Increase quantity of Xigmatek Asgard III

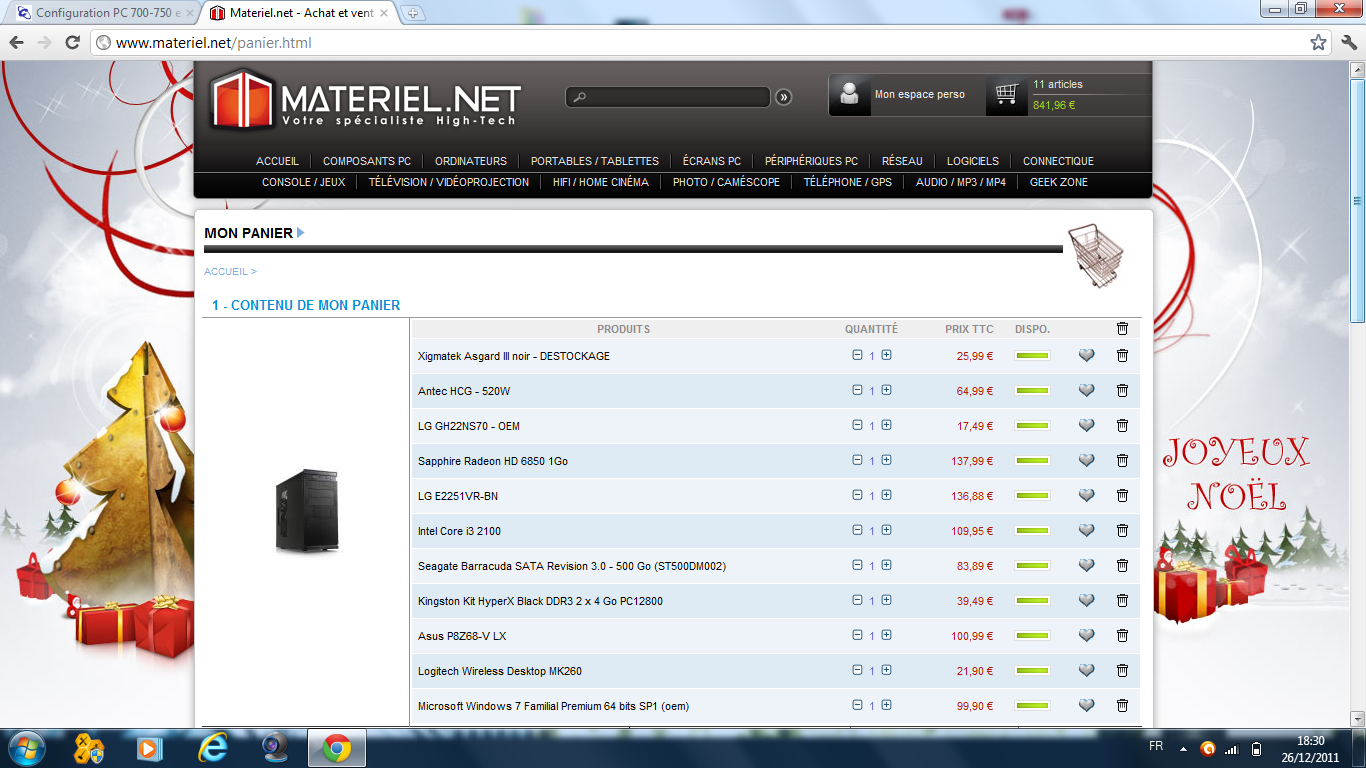886,355
